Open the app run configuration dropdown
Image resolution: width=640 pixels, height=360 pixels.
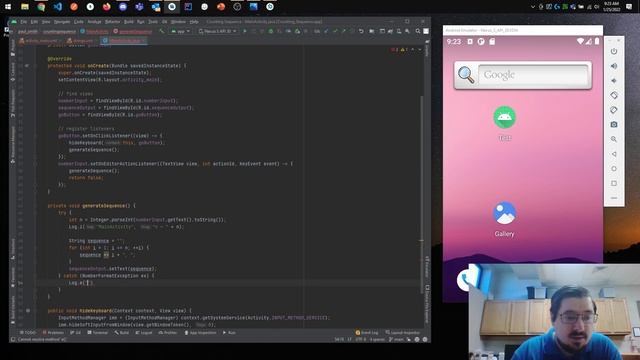tap(180, 31)
